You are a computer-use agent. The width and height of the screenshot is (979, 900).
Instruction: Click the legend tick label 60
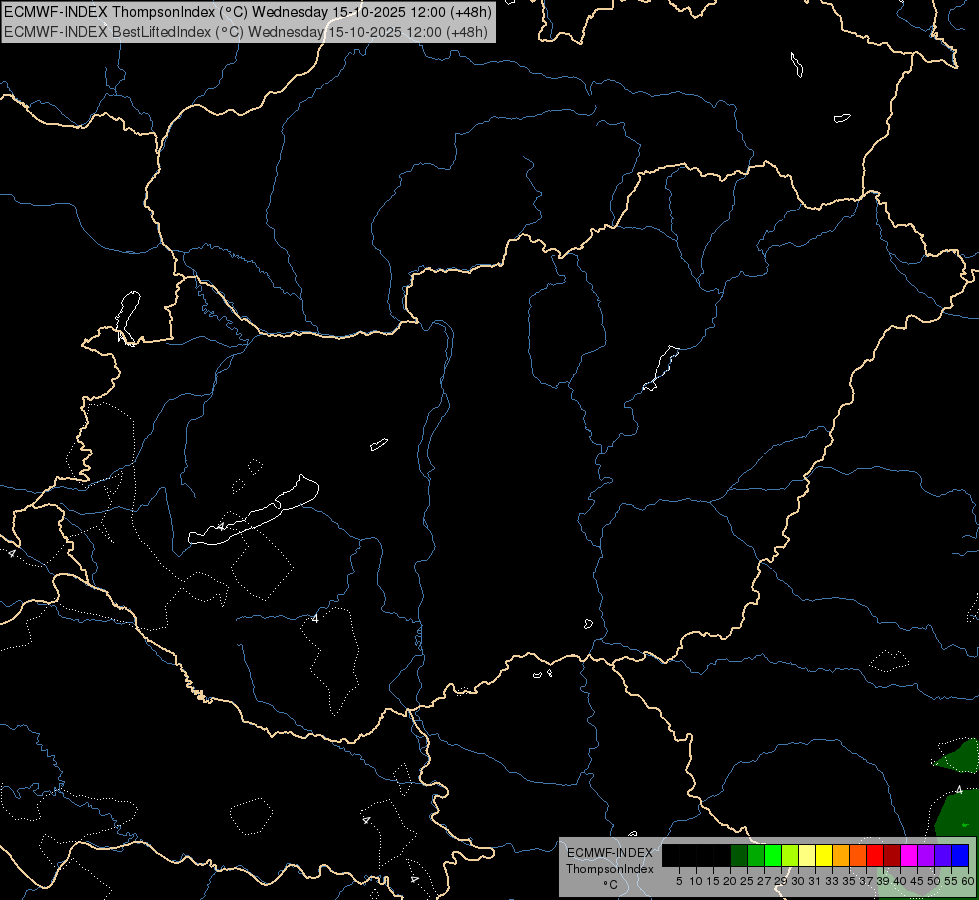point(968,881)
